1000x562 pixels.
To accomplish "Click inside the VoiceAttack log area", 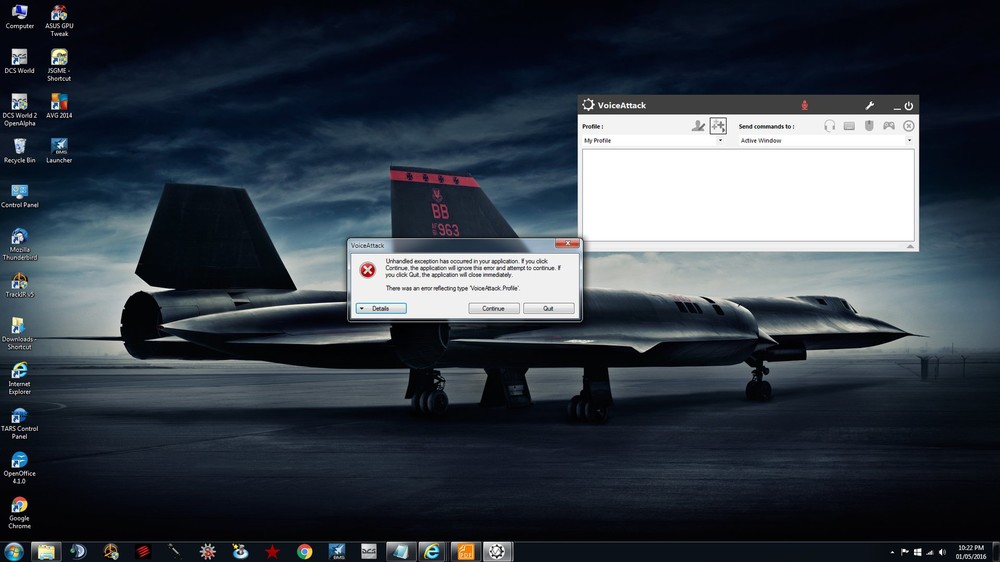I will tap(748, 195).
